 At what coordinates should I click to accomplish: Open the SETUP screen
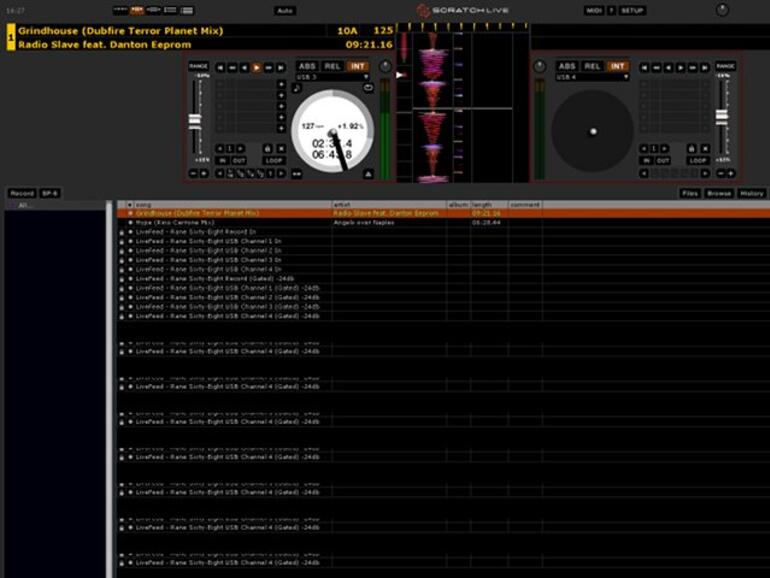coord(632,10)
